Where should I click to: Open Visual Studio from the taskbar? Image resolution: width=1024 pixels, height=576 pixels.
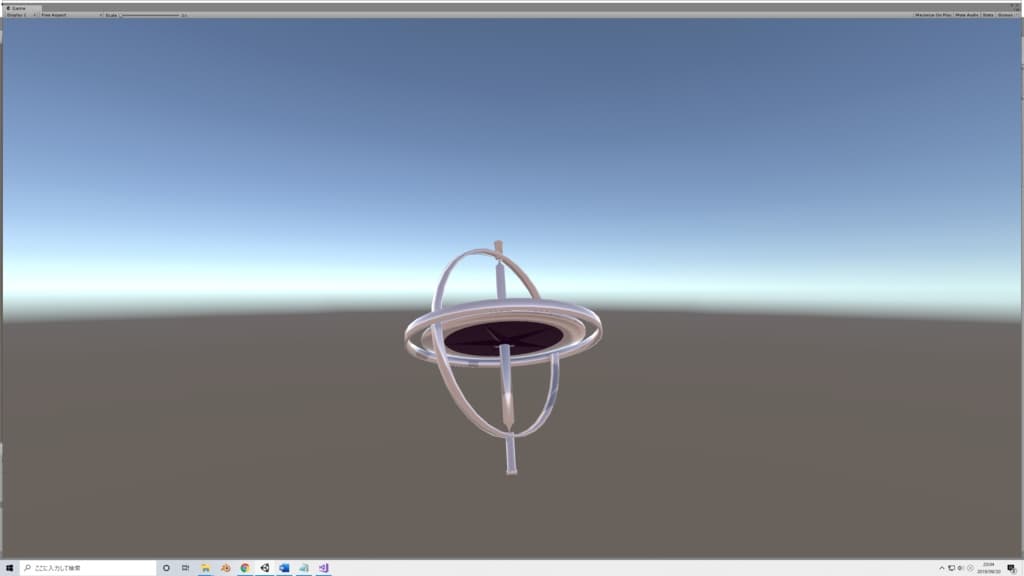323,568
